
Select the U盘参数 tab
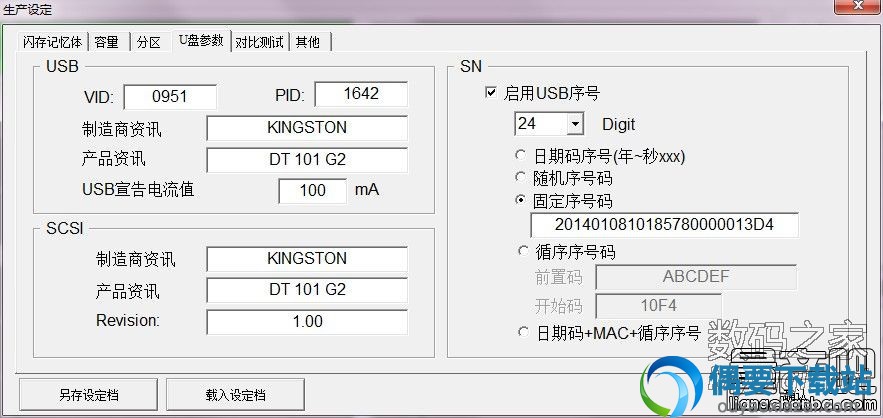pyautogui.click(x=202, y=41)
